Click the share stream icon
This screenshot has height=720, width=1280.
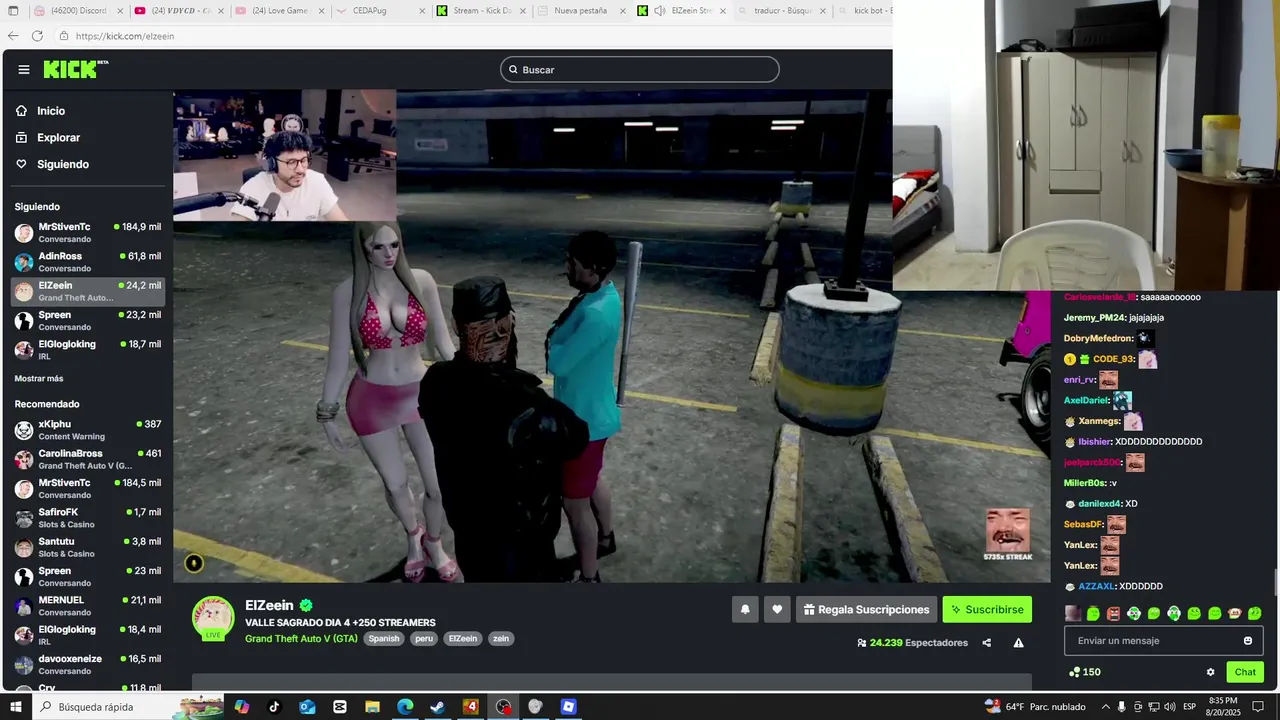[987, 643]
